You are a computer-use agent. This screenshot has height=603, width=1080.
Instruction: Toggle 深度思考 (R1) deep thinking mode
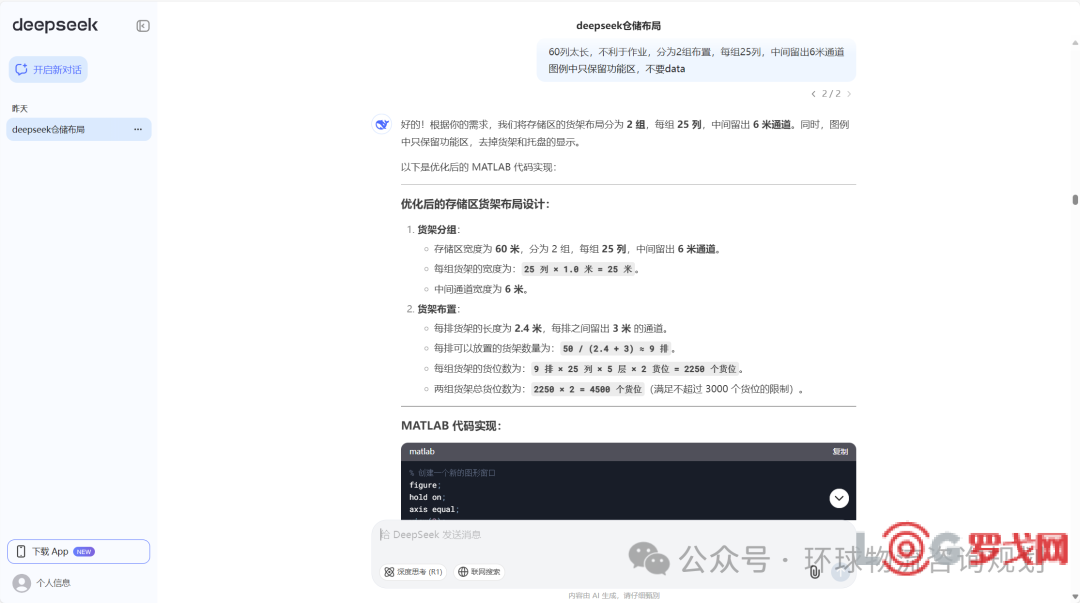click(x=414, y=572)
